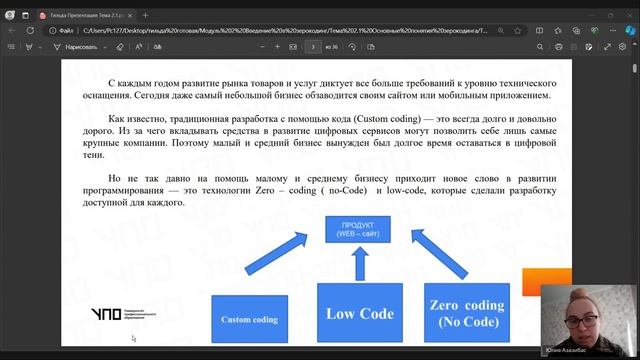
Task: Click the ПРОДУКТ (WEB – сайт) box
Action: coord(358,229)
